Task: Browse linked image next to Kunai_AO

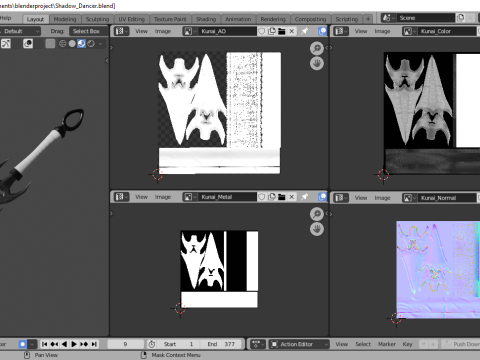Action: click(190, 31)
